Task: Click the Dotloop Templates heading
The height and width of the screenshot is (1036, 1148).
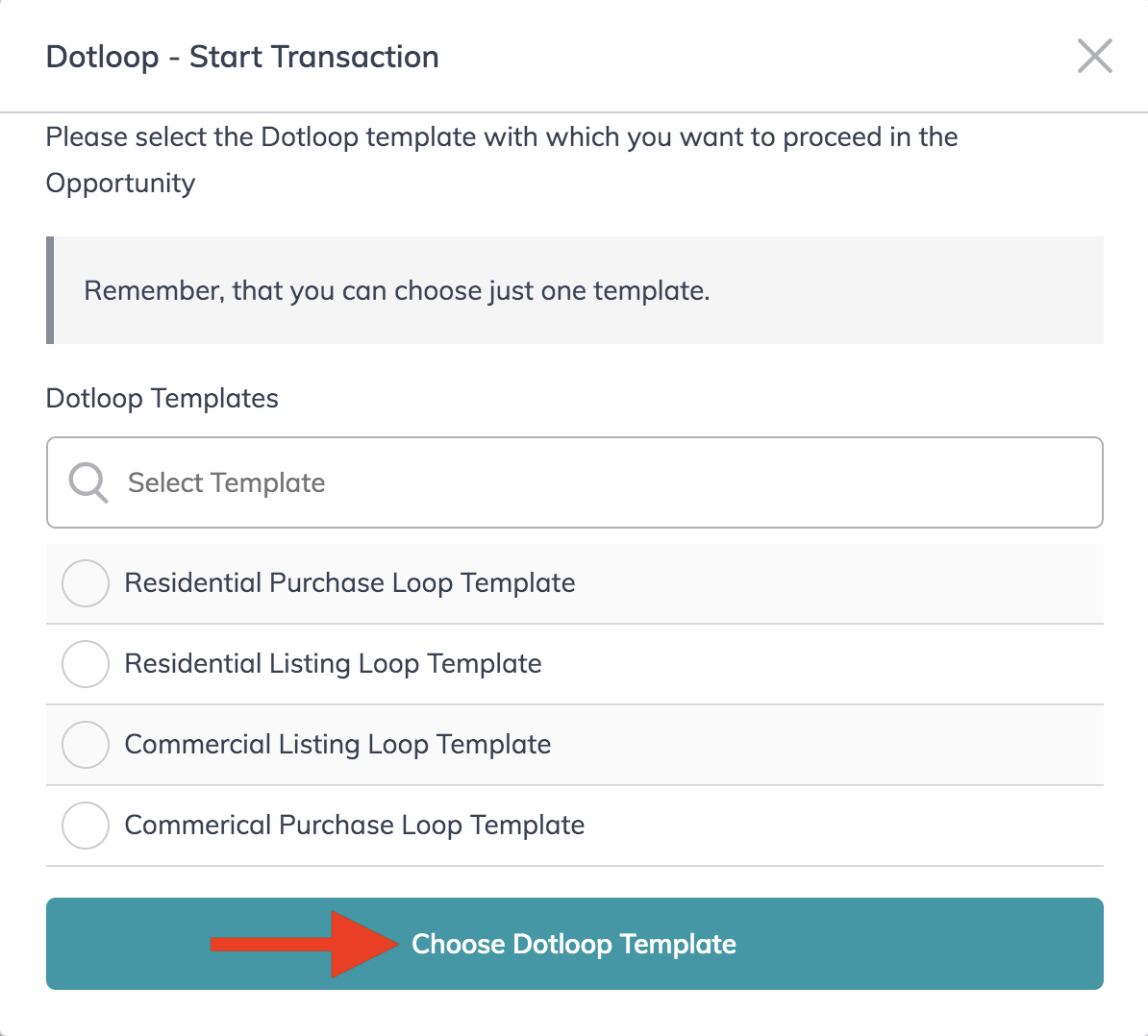Action: pyautogui.click(x=162, y=398)
